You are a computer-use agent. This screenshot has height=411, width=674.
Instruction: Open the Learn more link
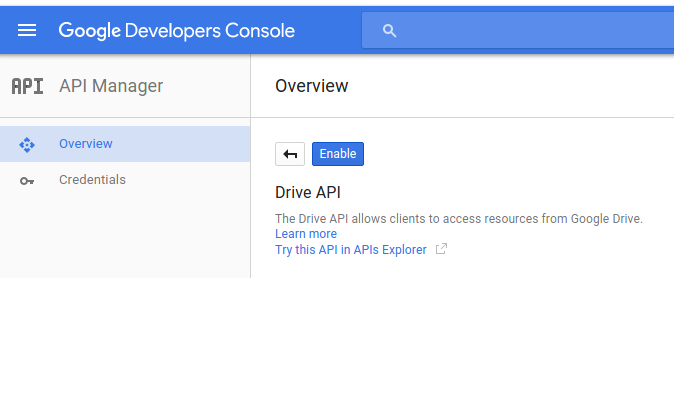pos(306,234)
